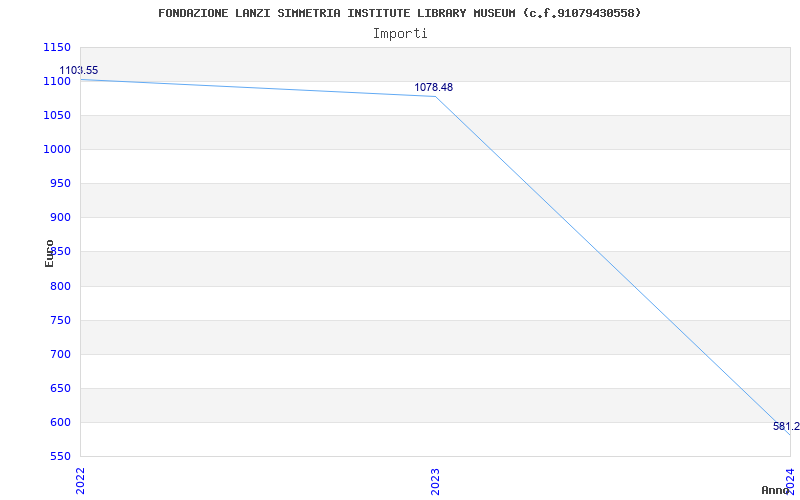Click the 800 y-axis value
Image resolution: width=800 pixels, height=500 pixels.
(60, 286)
